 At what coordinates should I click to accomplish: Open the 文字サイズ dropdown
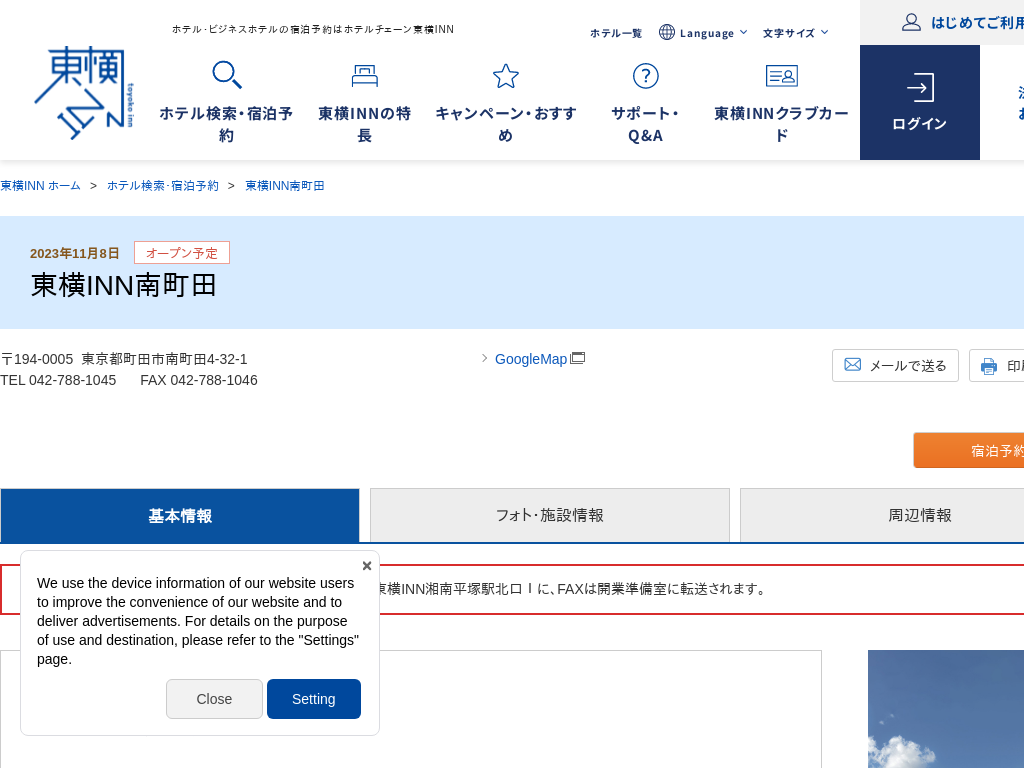795,33
